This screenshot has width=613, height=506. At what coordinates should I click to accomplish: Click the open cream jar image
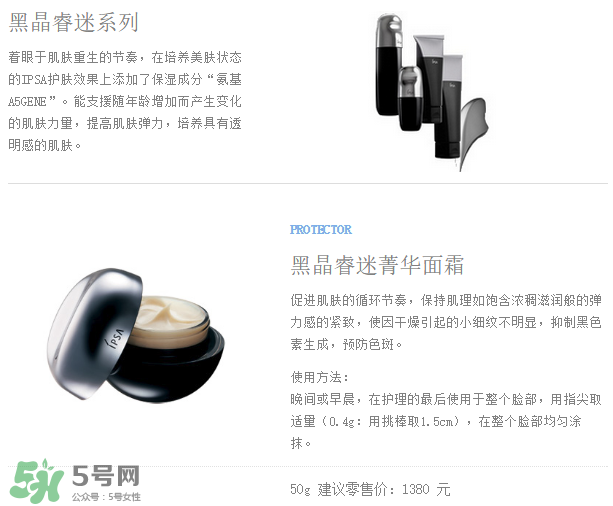(x=136, y=336)
